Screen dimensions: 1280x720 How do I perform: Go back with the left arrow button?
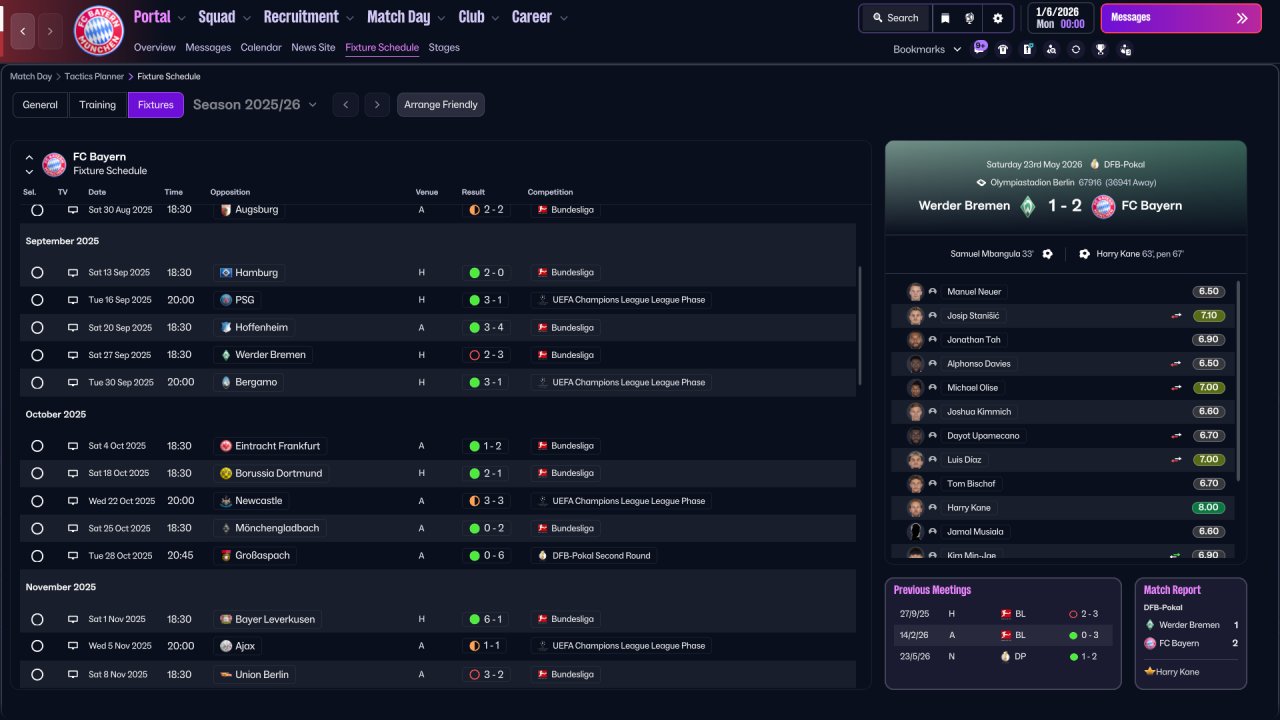[x=24, y=31]
